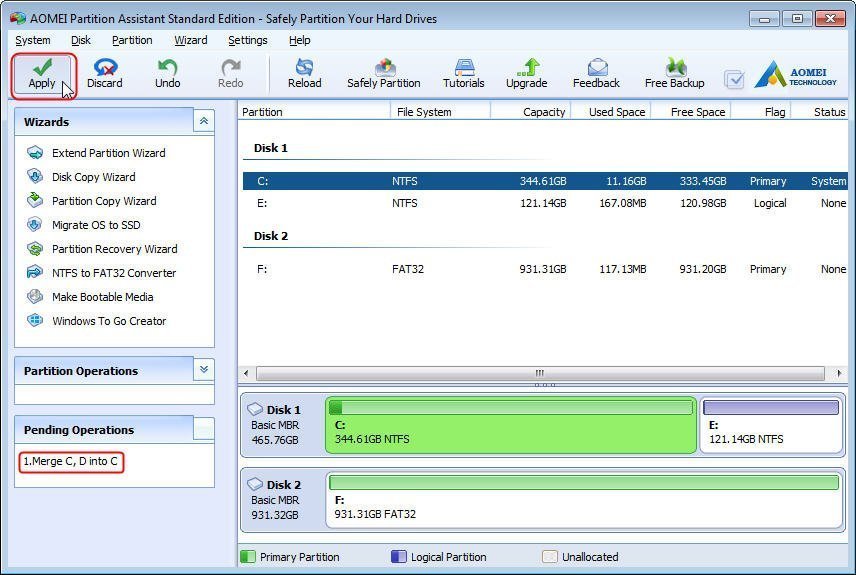Select the C: row in partition list

[x=545, y=181]
